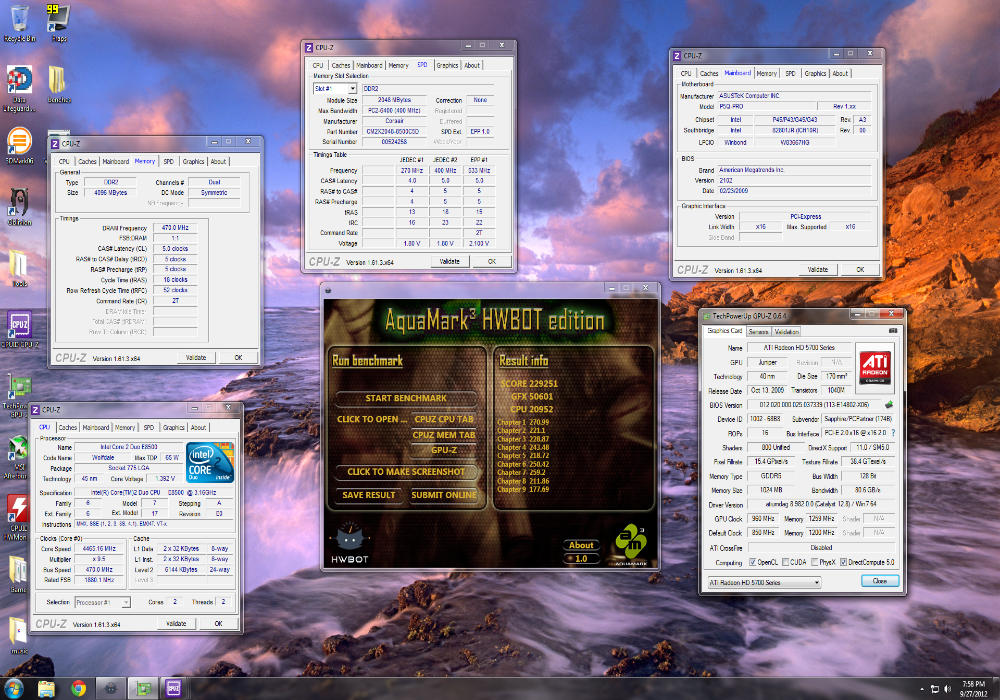Show hidden system tray icons

922,689
